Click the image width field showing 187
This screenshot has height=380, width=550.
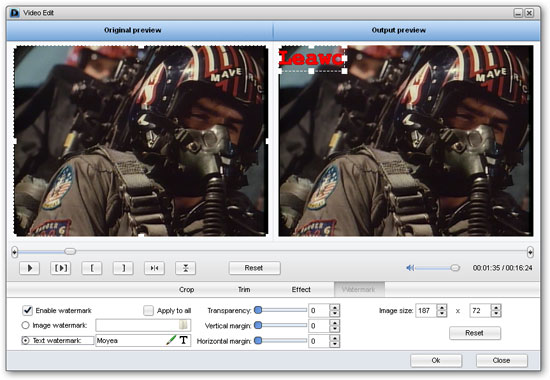click(426, 311)
